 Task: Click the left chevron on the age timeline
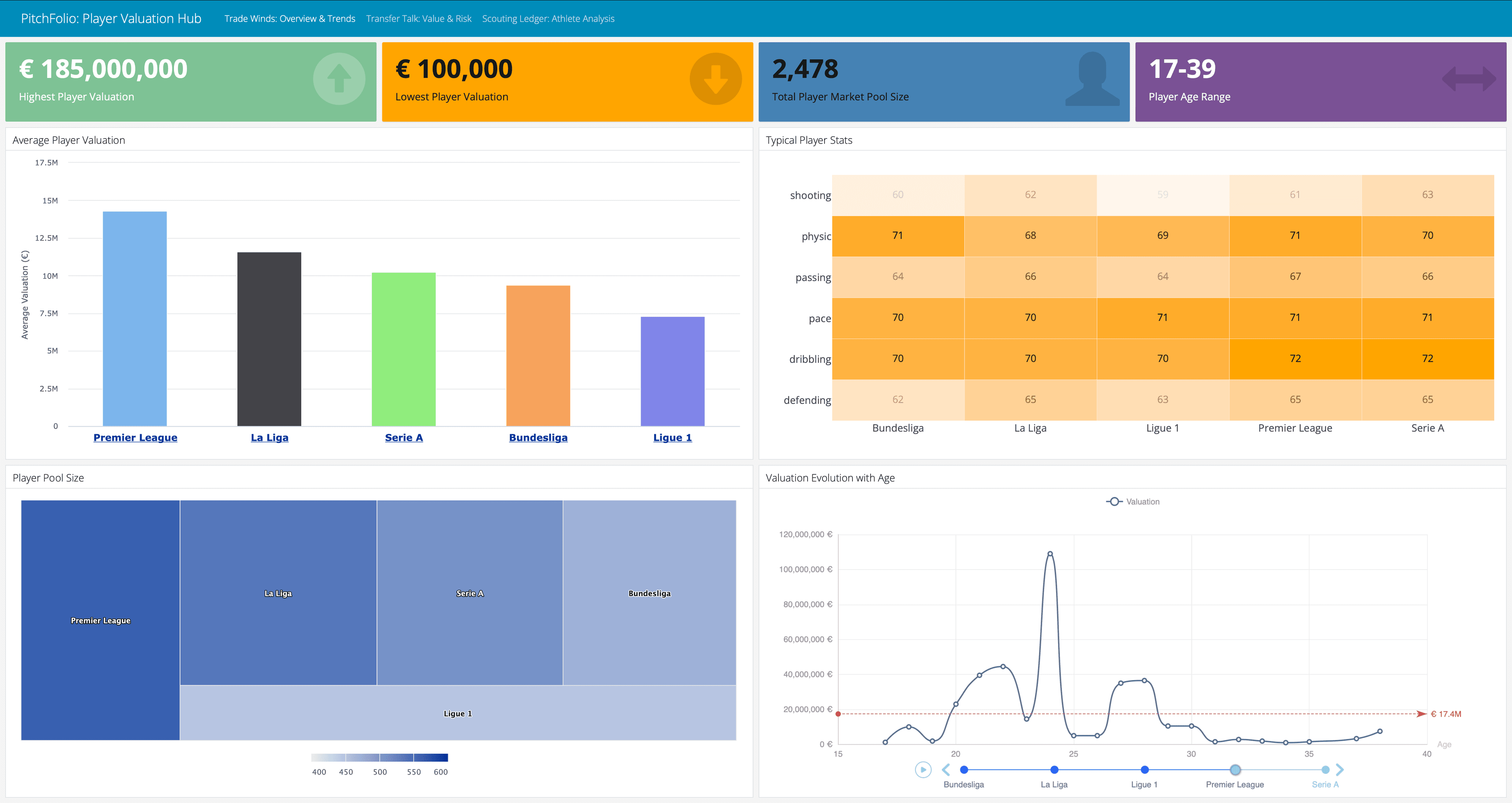pos(945,770)
